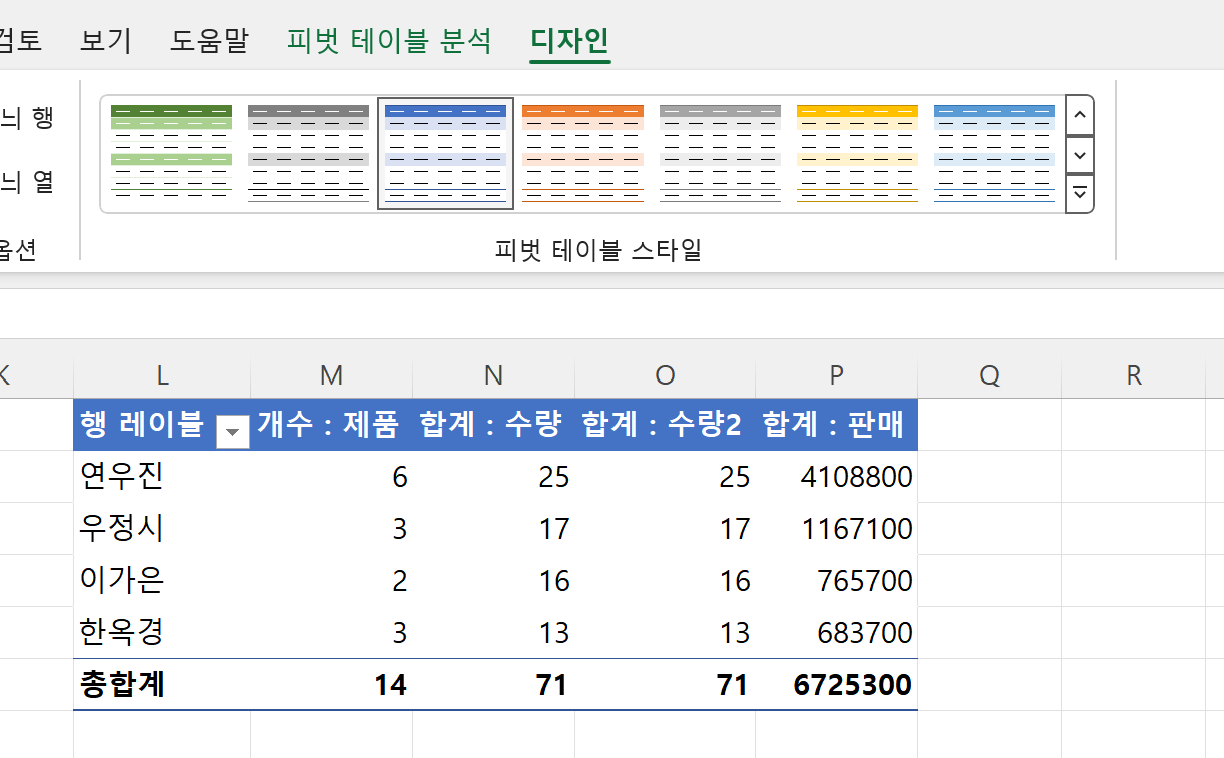Apply the orange pivot table style
This screenshot has height=758, width=1224.
[x=582, y=152]
